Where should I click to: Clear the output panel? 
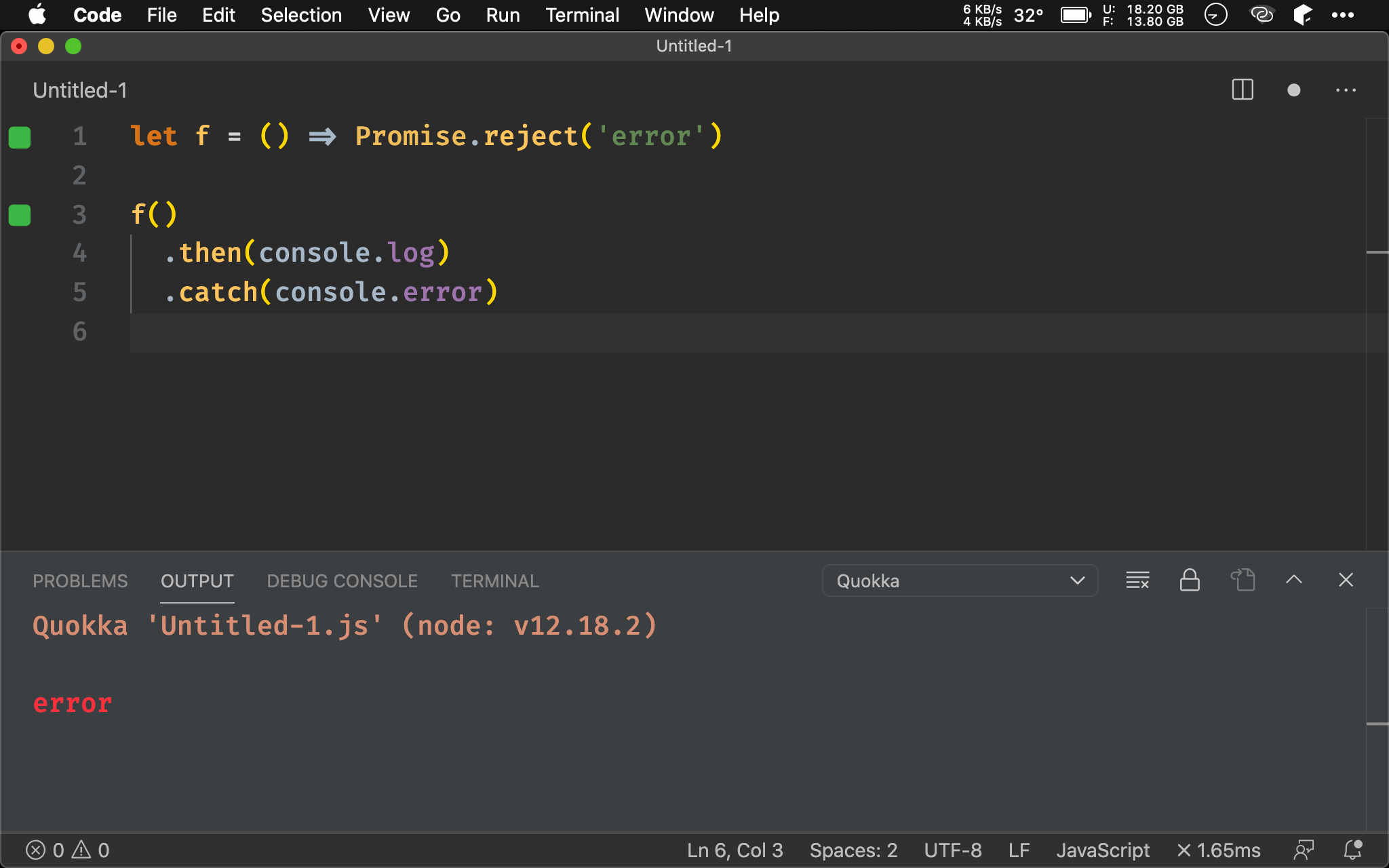click(1137, 580)
